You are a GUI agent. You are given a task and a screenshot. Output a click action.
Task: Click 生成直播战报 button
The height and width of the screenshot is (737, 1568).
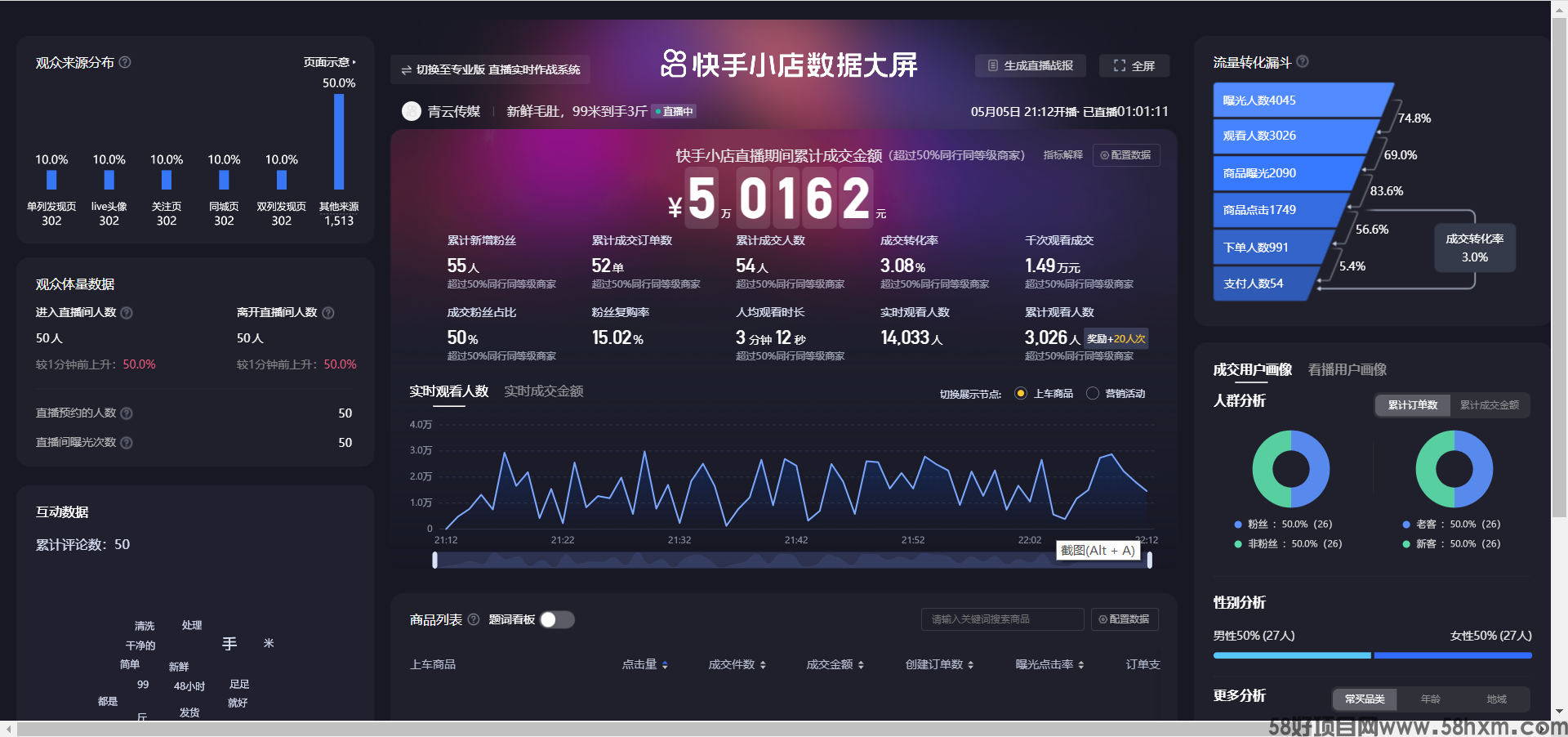point(1031,65)
